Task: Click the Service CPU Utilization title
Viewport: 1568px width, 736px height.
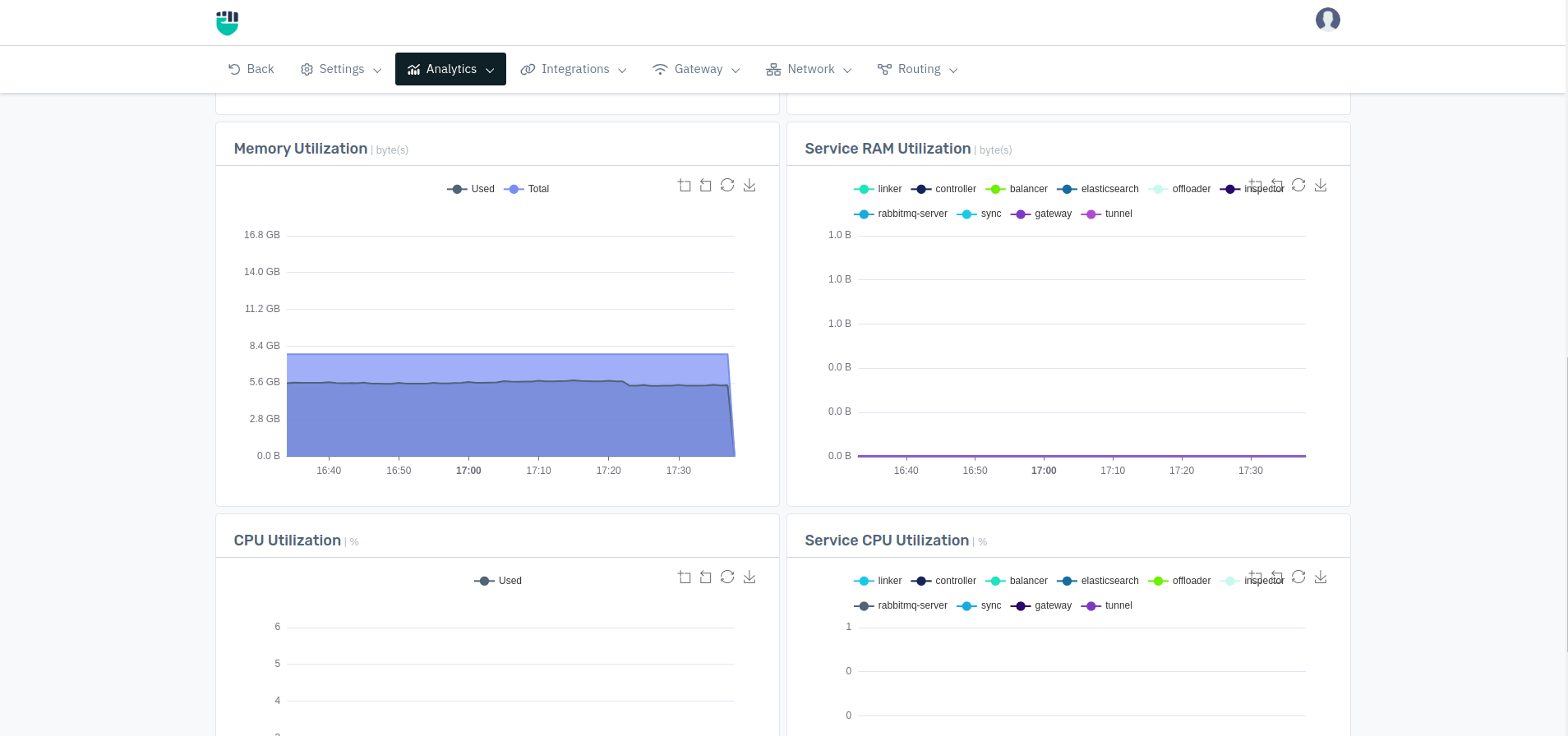Action: 887,540
